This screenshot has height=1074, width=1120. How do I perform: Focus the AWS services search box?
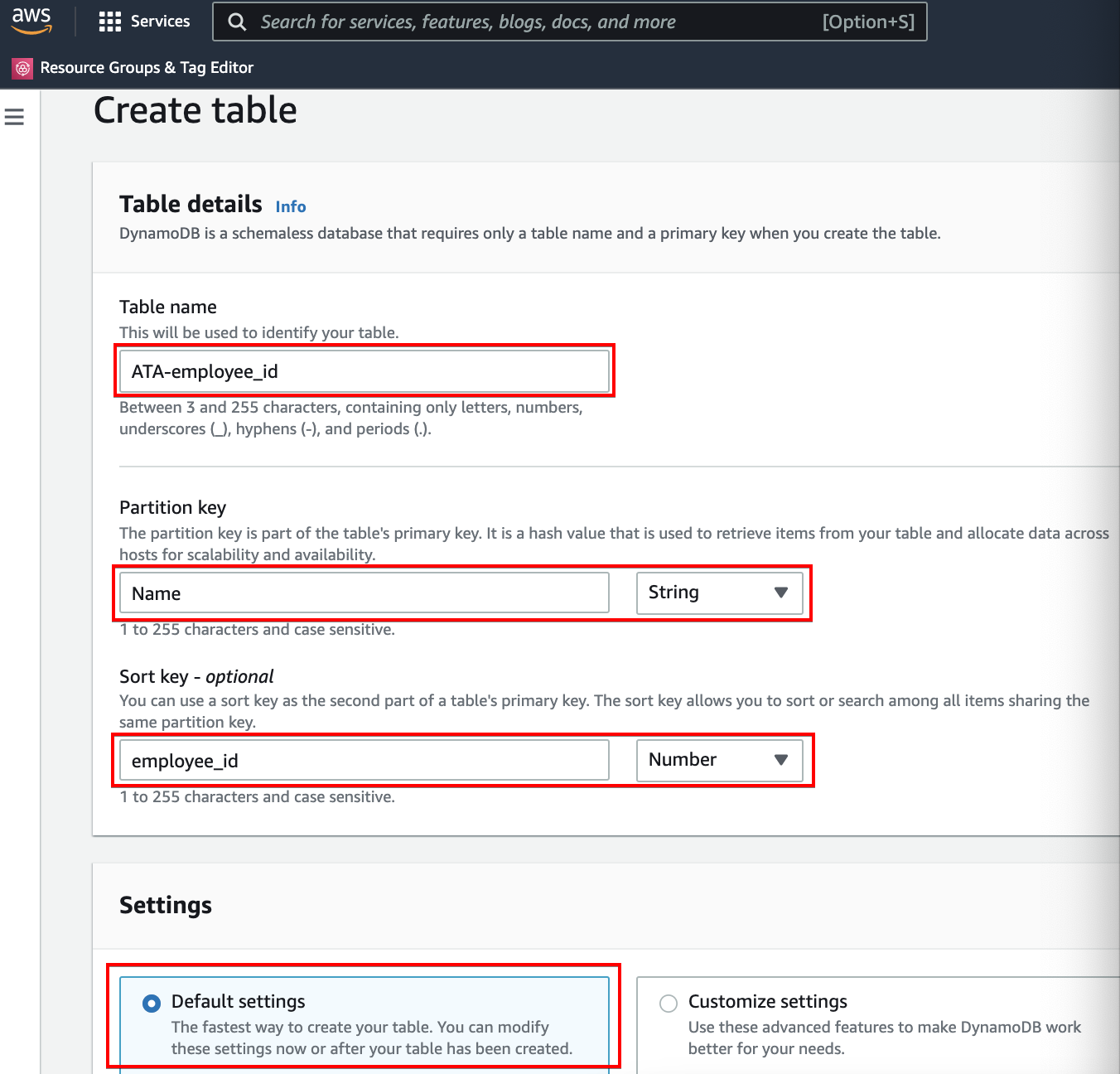point(570,22)
